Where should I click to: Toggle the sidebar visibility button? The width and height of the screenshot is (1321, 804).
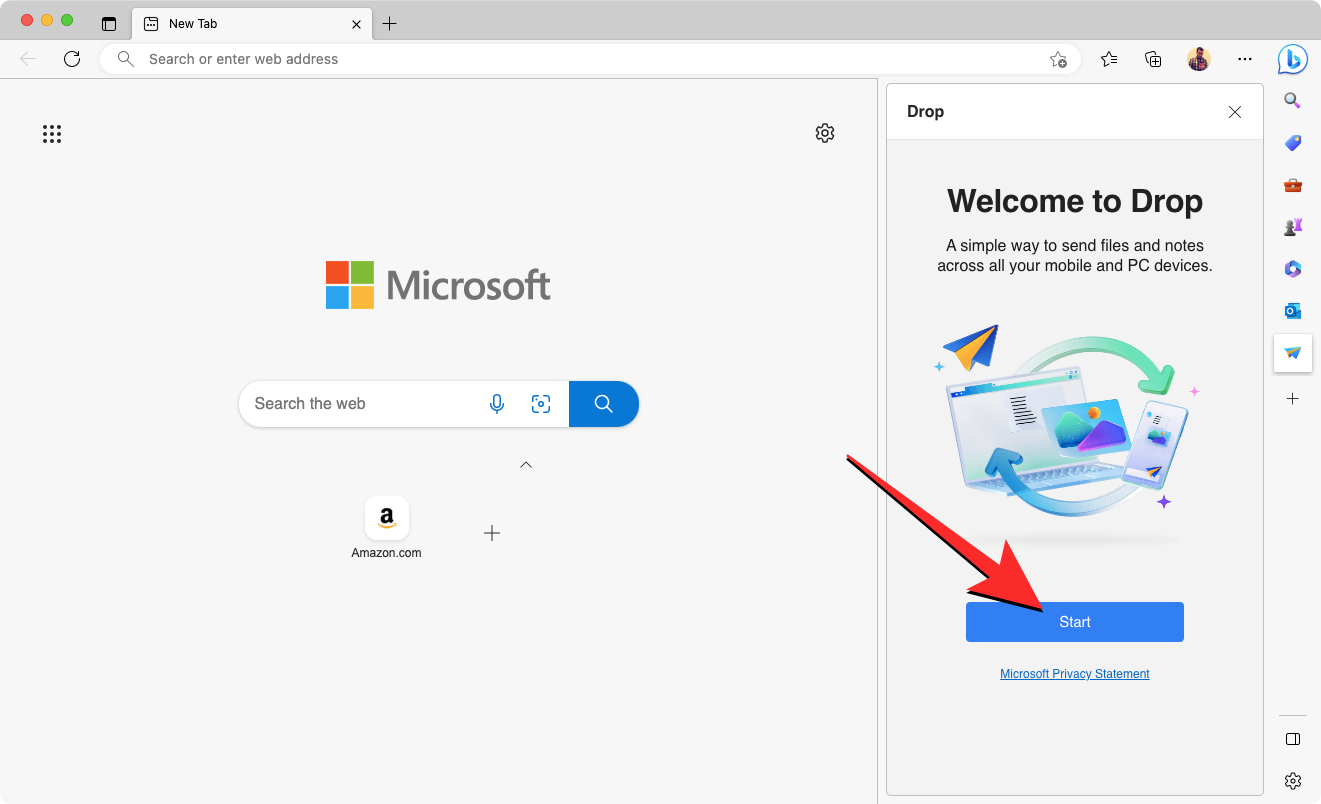1292,739
